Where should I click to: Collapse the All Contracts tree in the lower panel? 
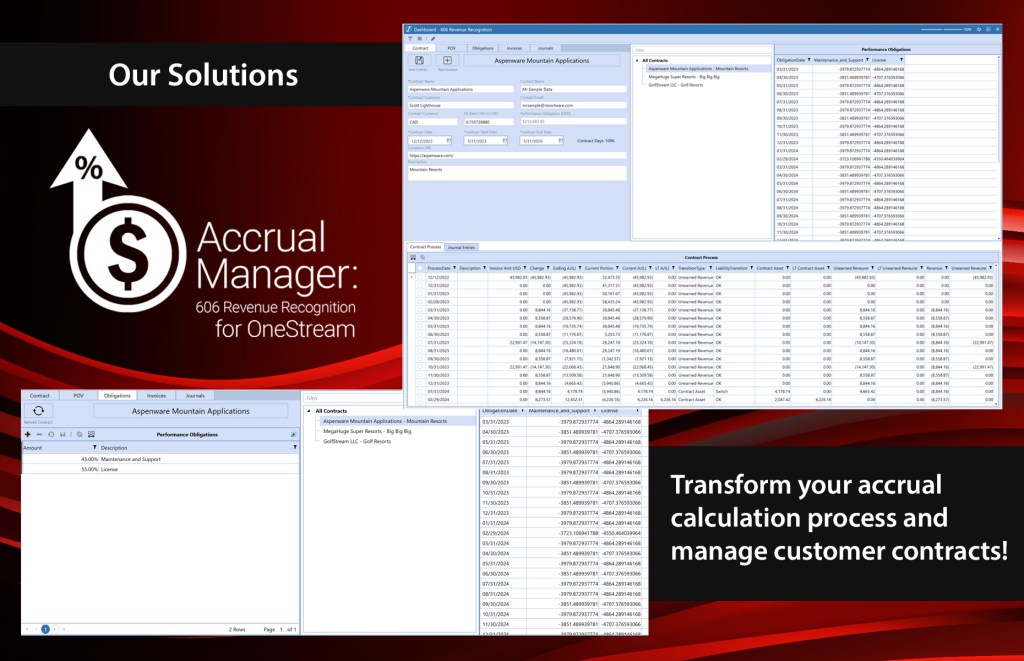coord(308,410)
